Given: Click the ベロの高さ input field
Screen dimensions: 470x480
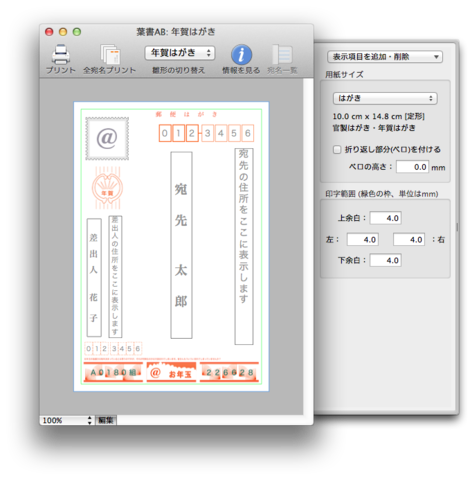Looking at the screenshot, I should pyautogui.click(x=412, y=167).
